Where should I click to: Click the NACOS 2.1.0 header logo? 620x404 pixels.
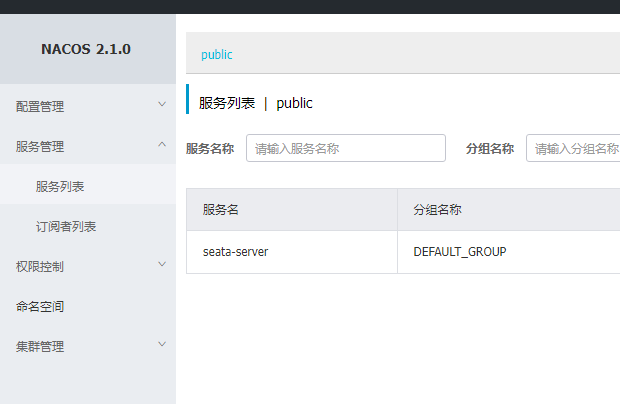pos(86,49)
